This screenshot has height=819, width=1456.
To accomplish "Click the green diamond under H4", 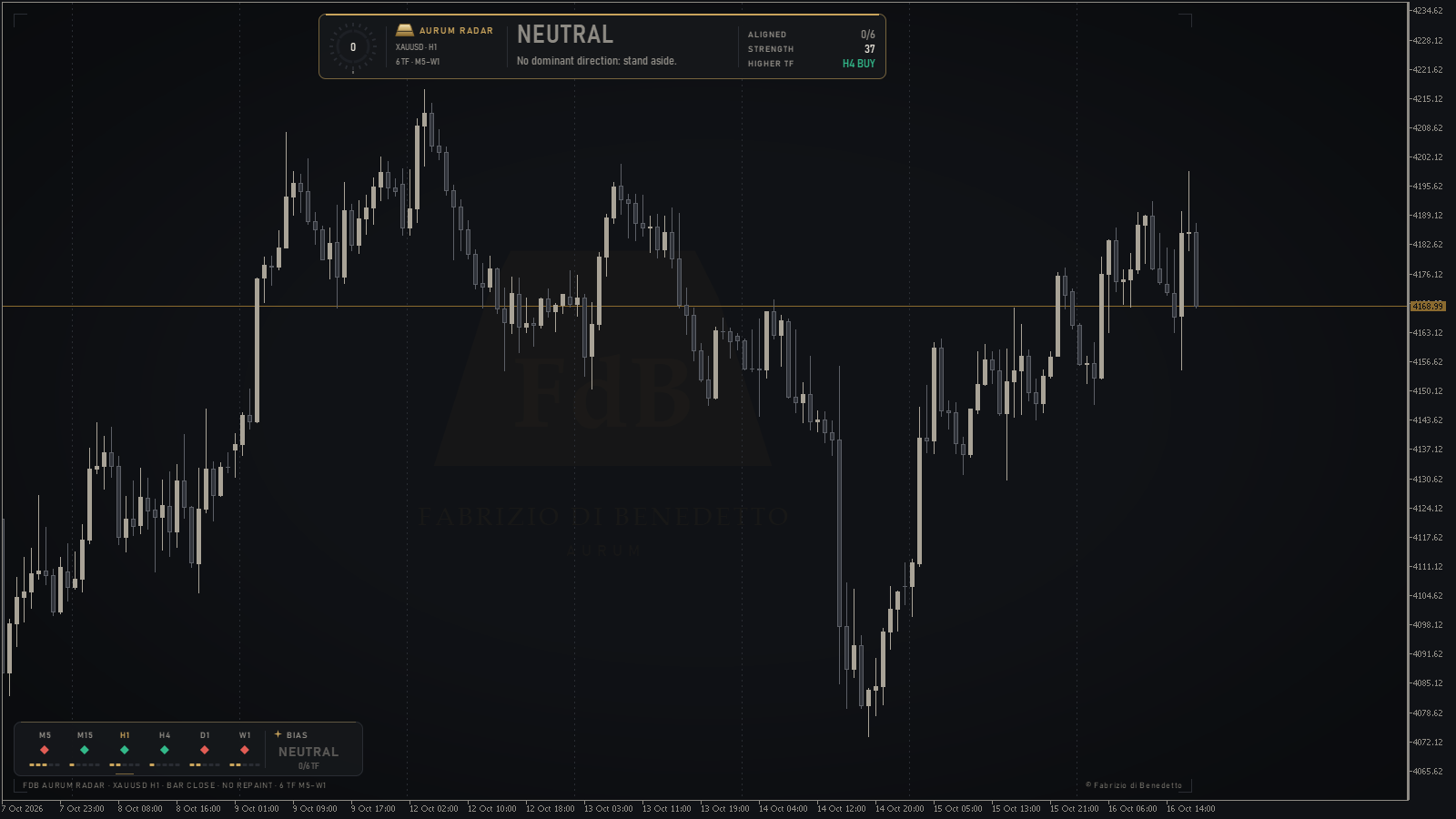I will point(165,750).
